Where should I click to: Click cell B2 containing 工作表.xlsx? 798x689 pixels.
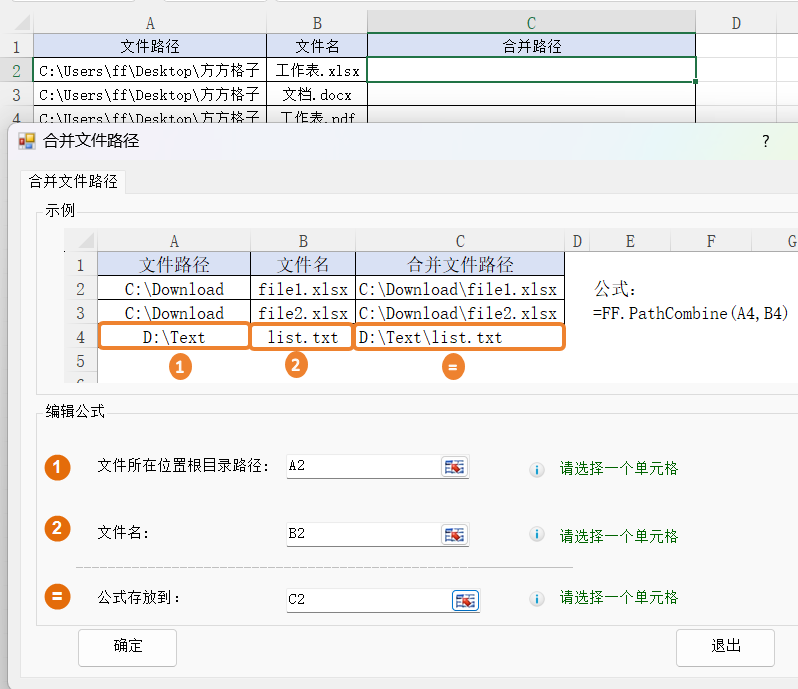[x=317, y=71]
